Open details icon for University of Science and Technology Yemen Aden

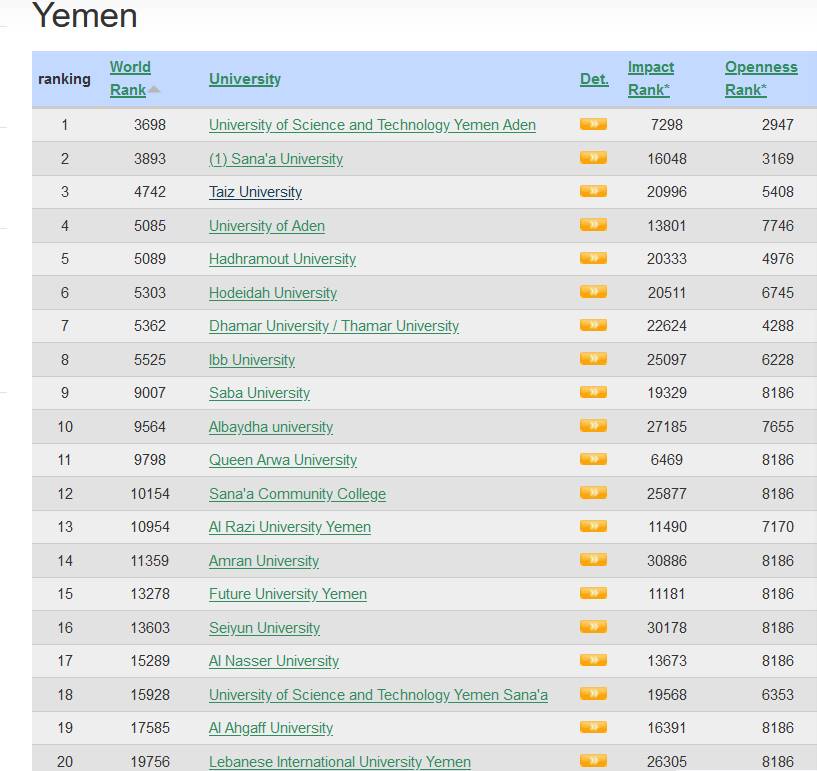[x=593, y=124]
